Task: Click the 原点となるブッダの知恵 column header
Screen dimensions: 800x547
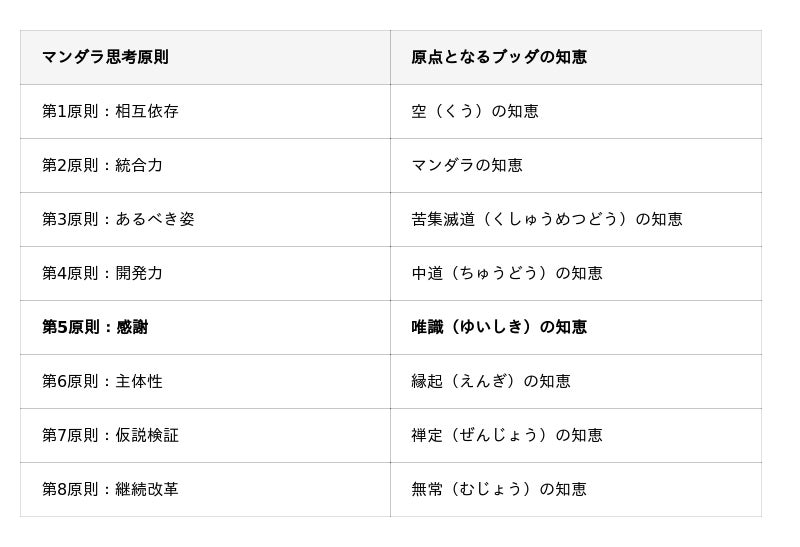Action: point(498,57)
